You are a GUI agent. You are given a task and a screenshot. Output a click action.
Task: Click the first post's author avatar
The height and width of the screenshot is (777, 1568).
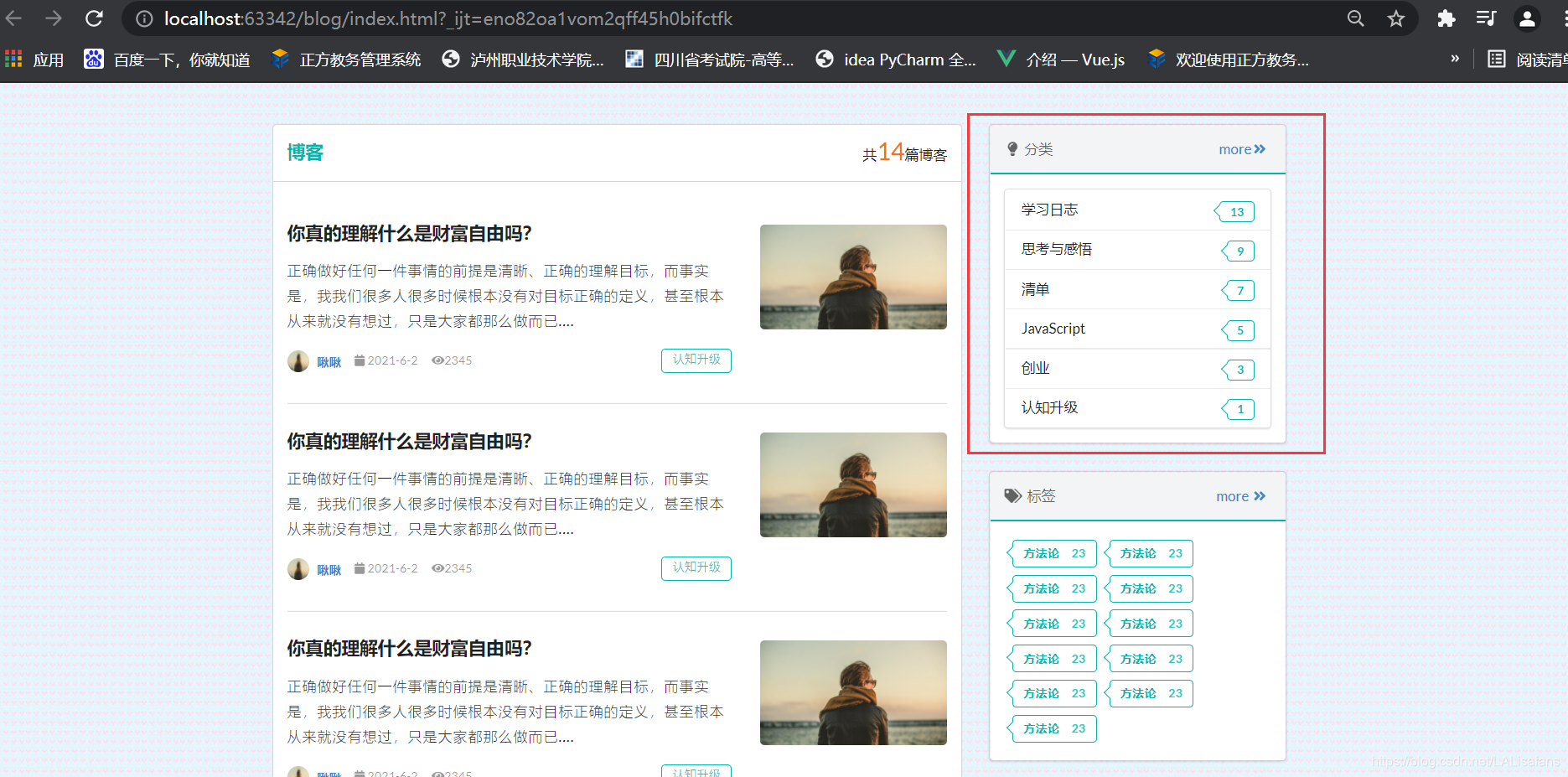point(298,361)
